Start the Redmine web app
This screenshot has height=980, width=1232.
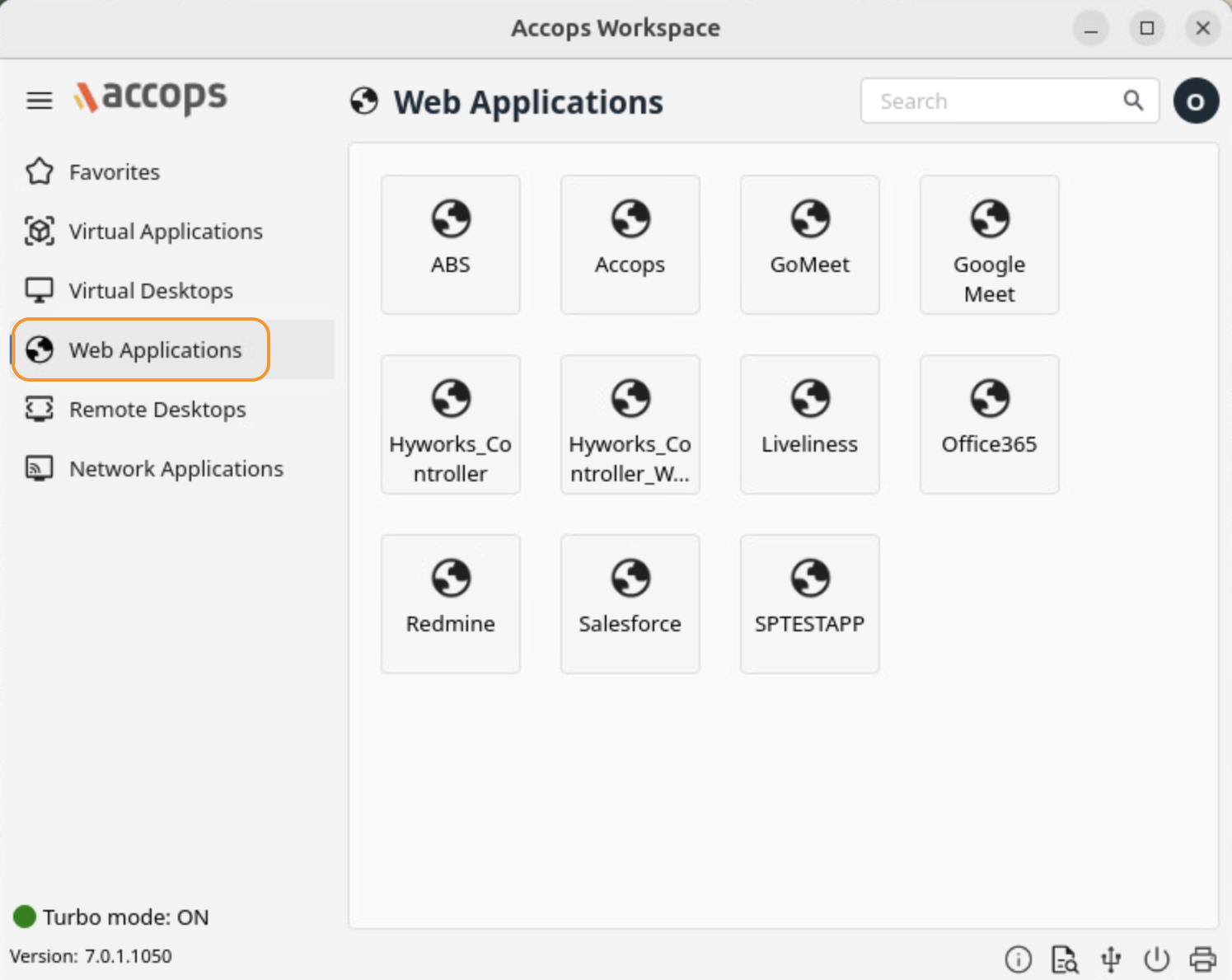click(450, 603)
